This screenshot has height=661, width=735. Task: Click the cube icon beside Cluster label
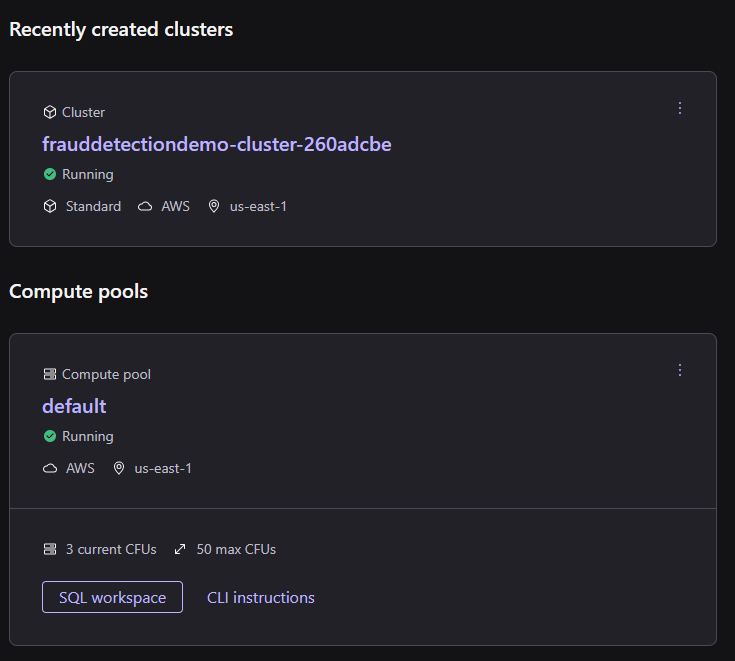pos(50,112)
